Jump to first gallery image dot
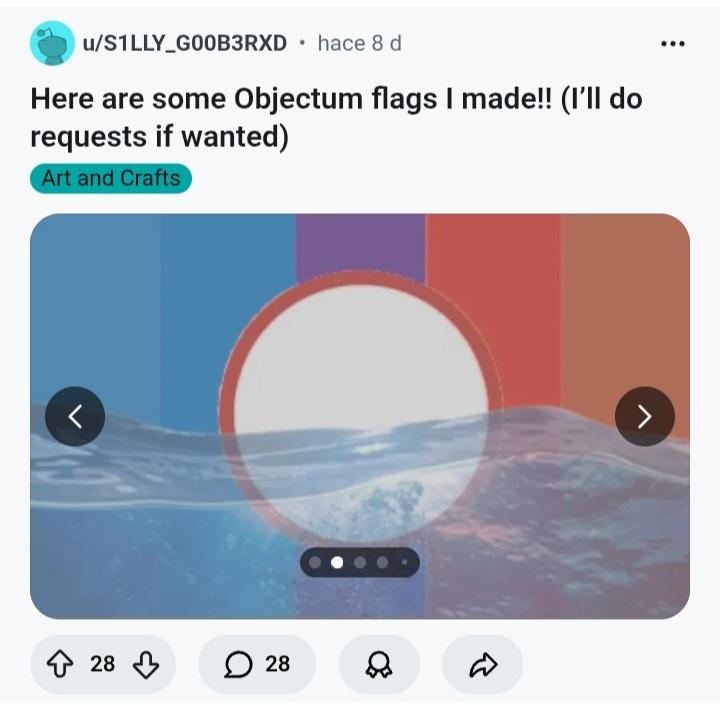Screen dimensions: 720x705 tap(315, 563)
